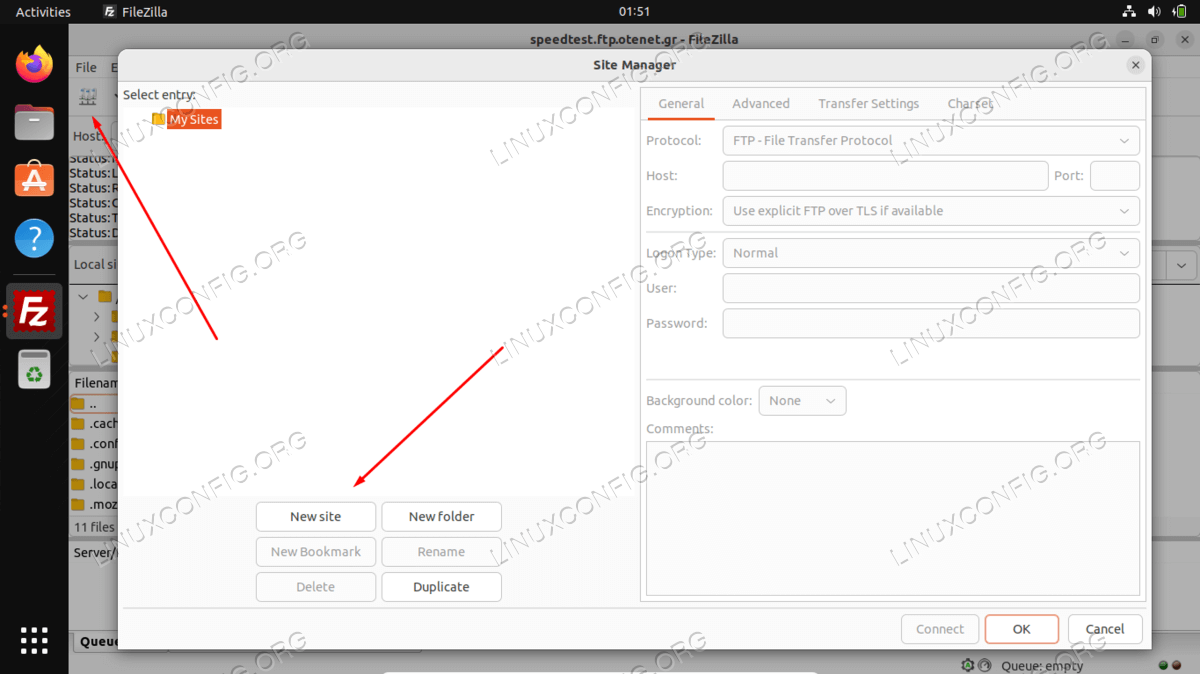Image resolution: width=1200 pixels, height=674 pixels.
Task: Switch to the Advanced tab
Action: [x=761, y=104]
